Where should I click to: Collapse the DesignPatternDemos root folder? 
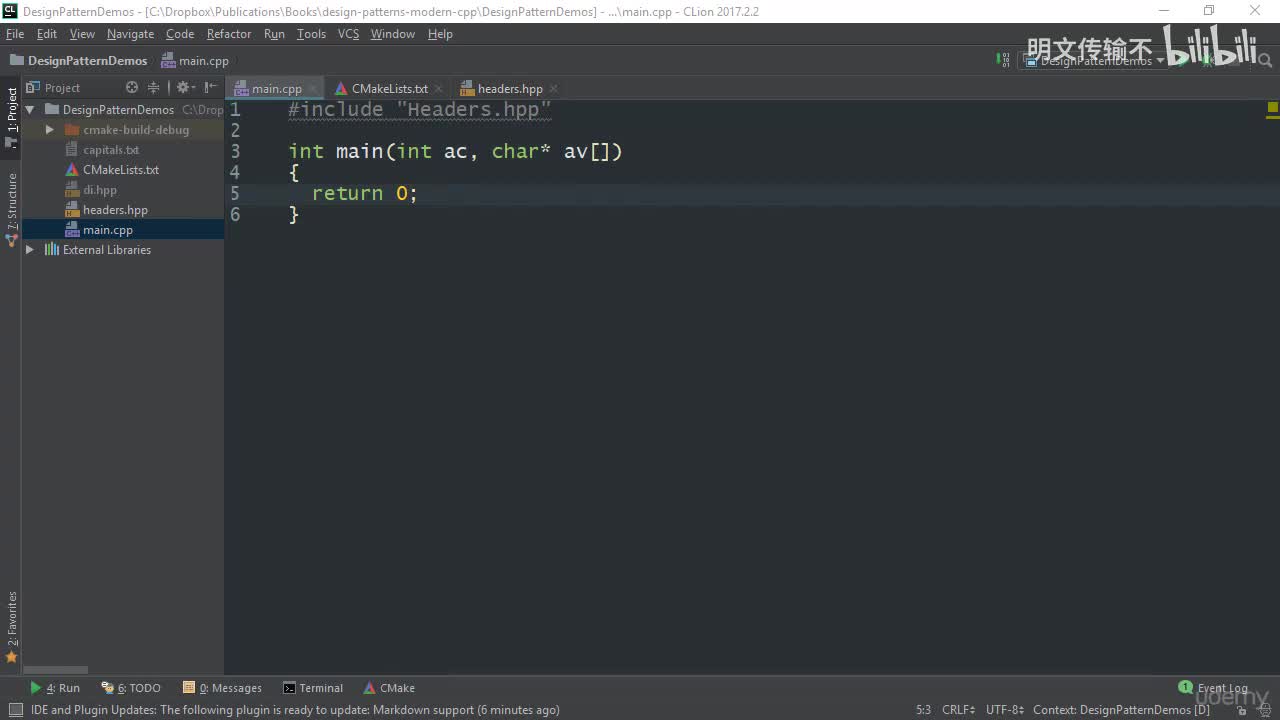click(x=30, y=110)
